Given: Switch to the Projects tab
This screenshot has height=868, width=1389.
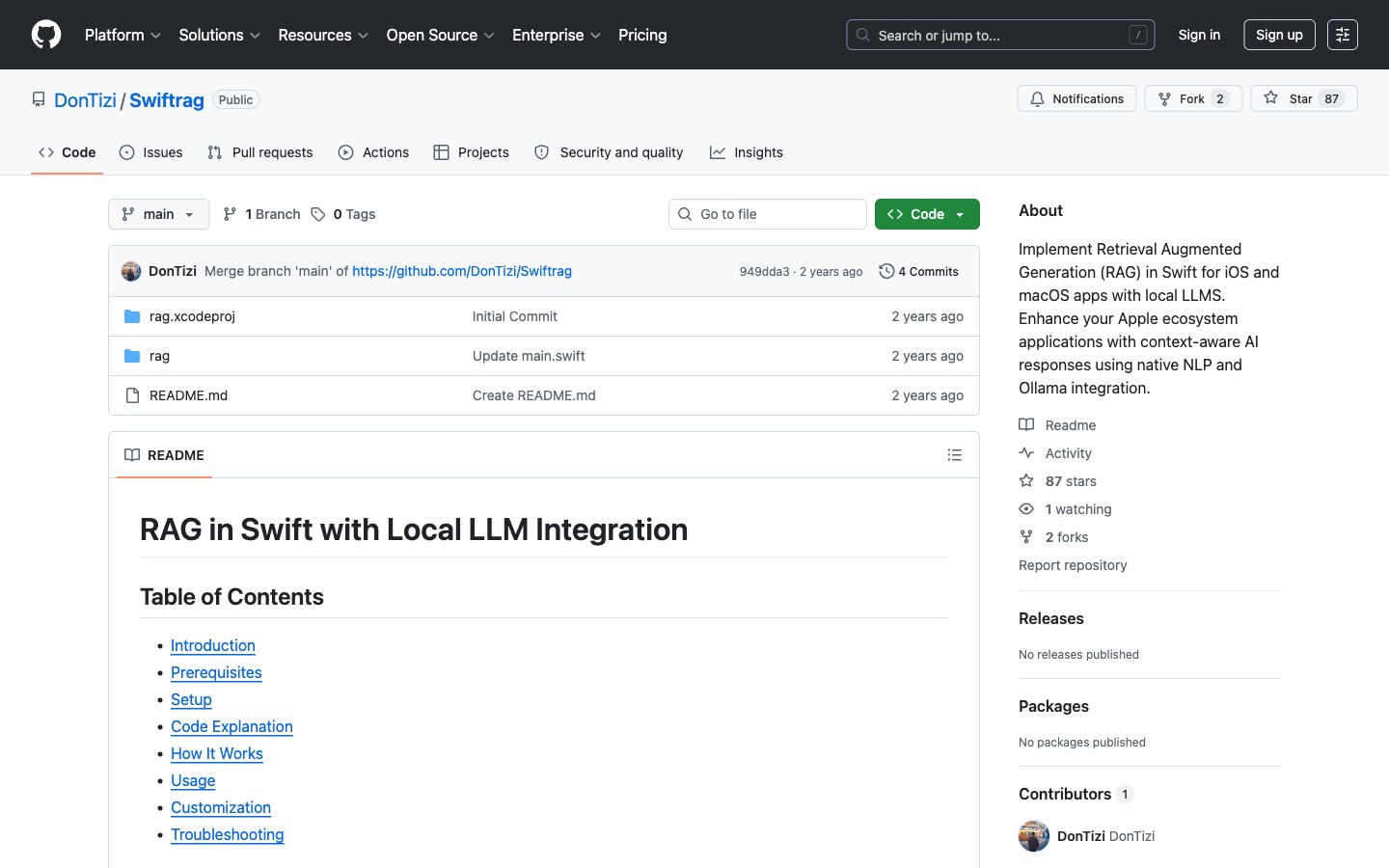Looking at the screenshot, I should pyautogui.click(x=472, y=152).
